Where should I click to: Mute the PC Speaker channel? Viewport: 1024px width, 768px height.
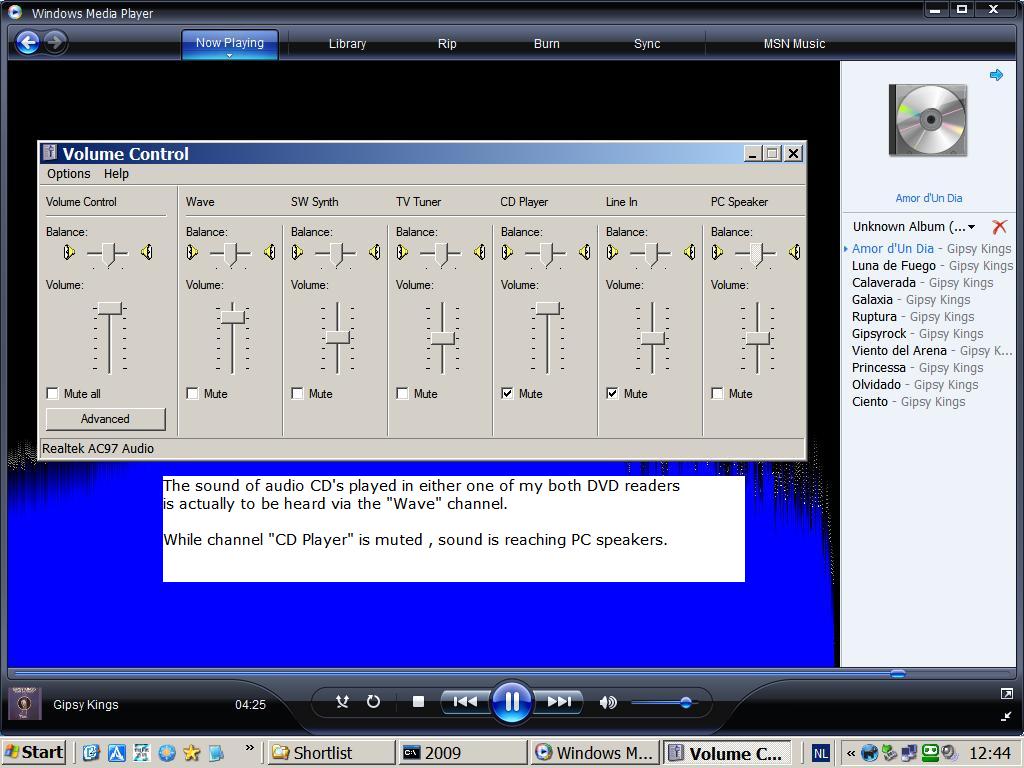point(717,393)
